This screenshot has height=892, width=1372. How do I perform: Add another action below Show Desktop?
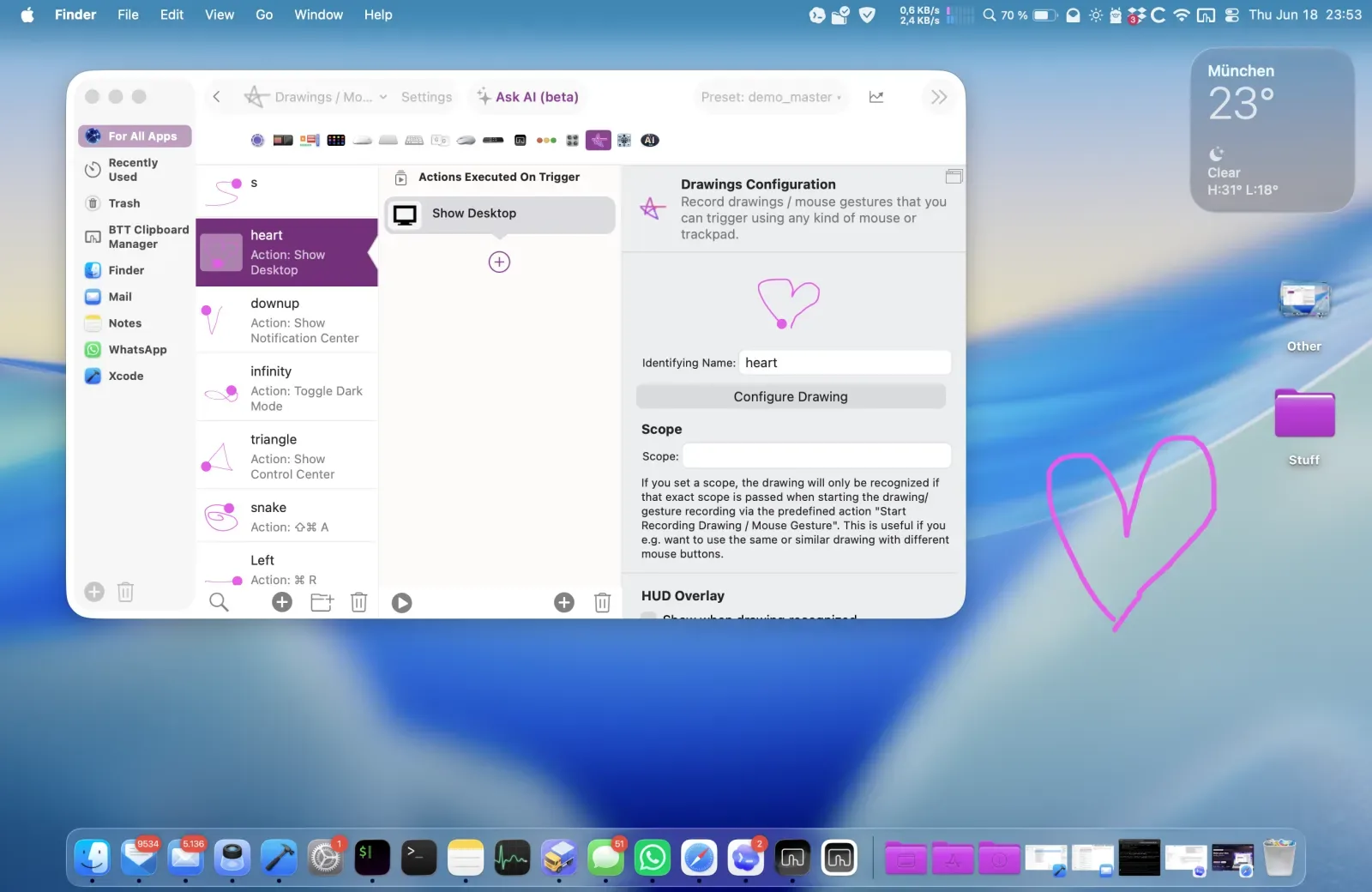(499, 262)
